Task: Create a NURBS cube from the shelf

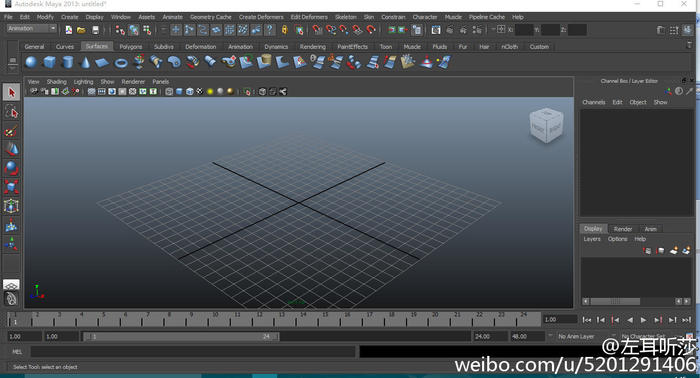Action: 49,62
